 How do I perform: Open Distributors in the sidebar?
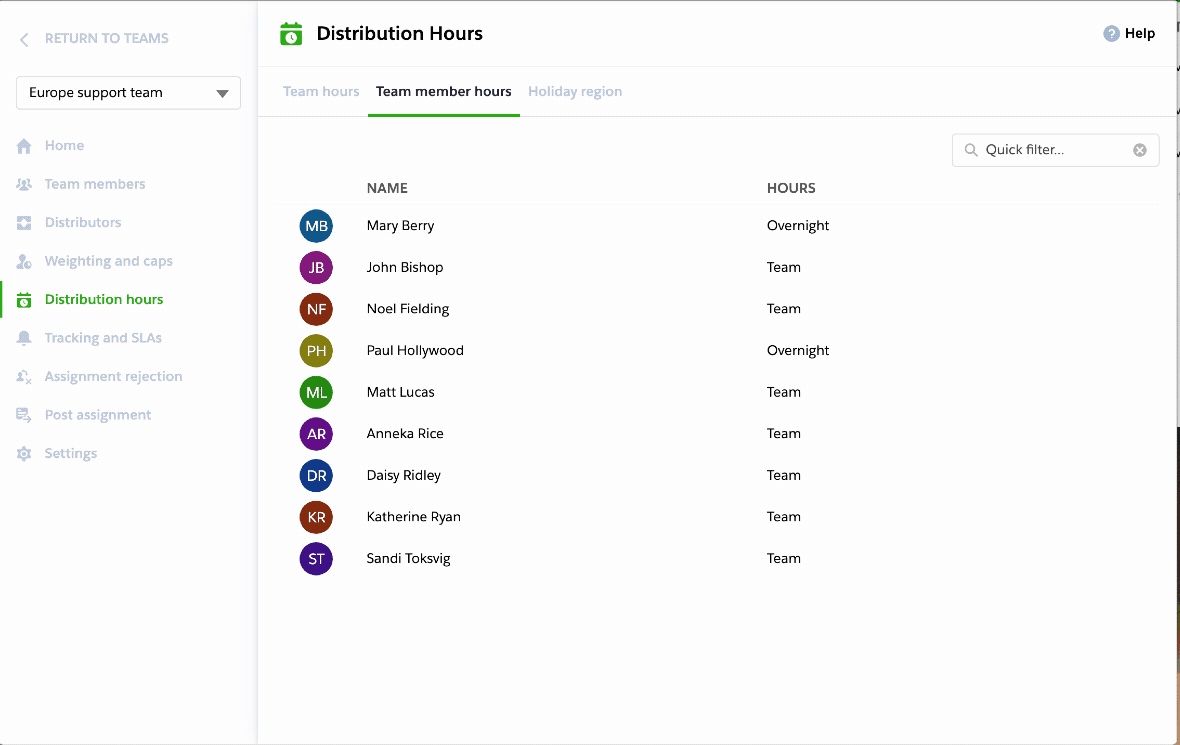coord(83,222)
